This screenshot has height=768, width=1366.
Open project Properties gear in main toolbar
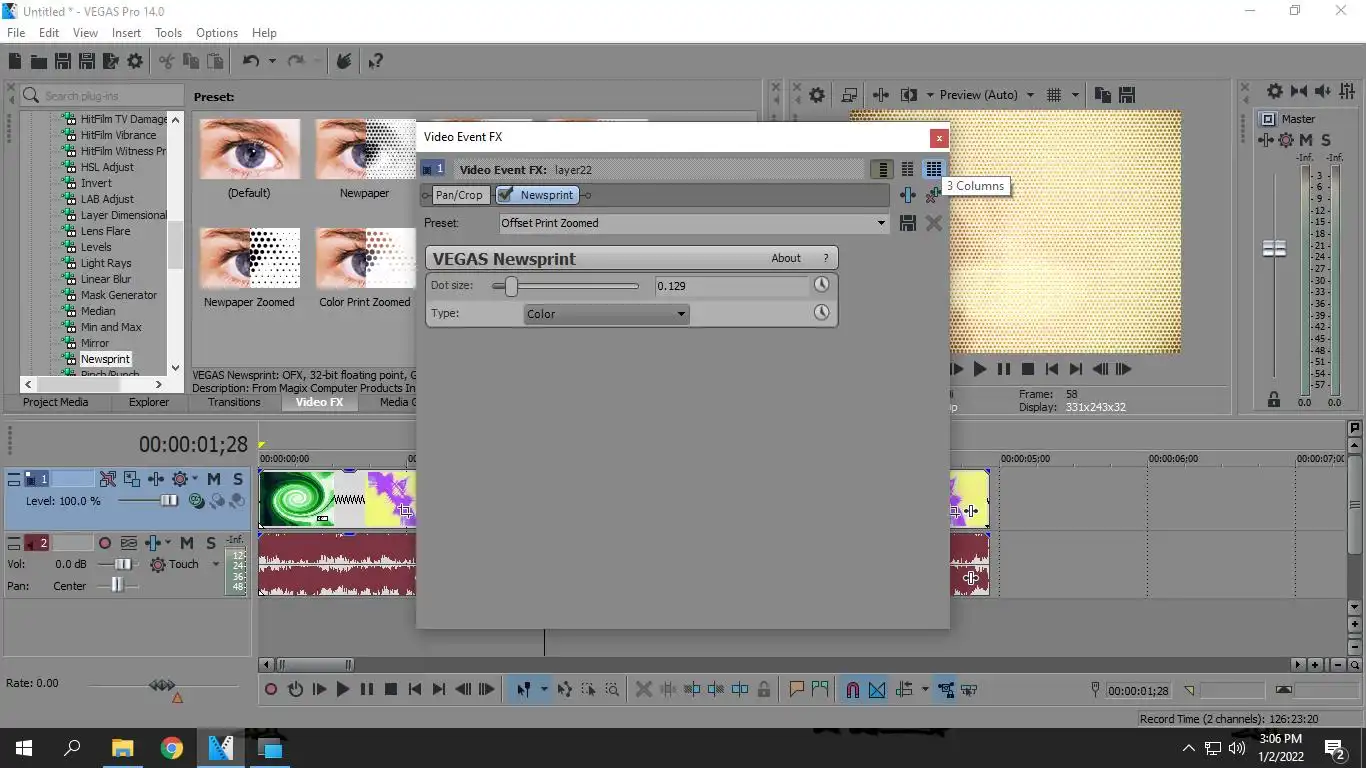[135, 61]
